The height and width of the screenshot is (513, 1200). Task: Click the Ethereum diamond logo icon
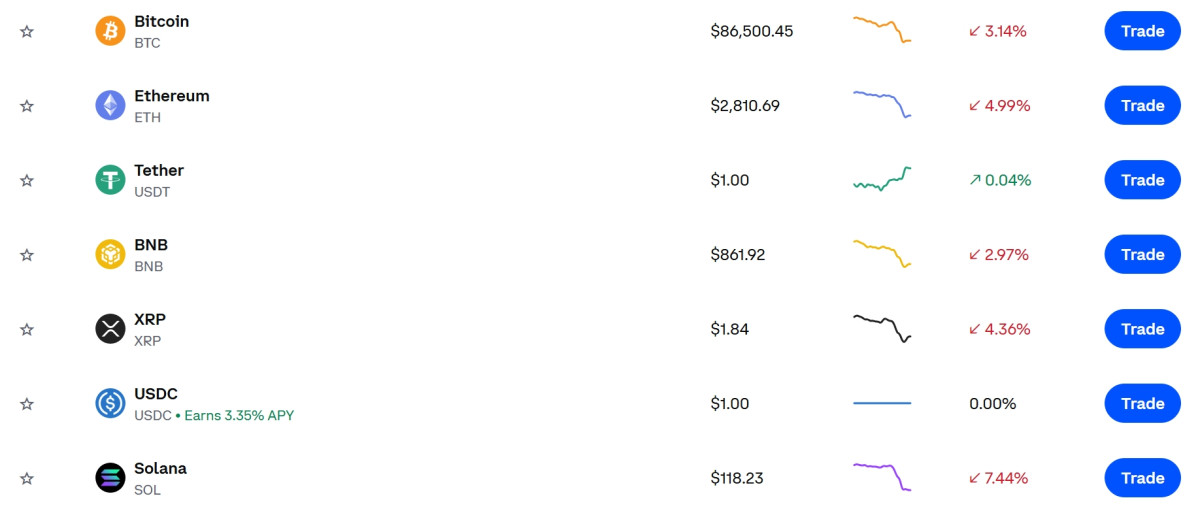click(x=110, y=105)
